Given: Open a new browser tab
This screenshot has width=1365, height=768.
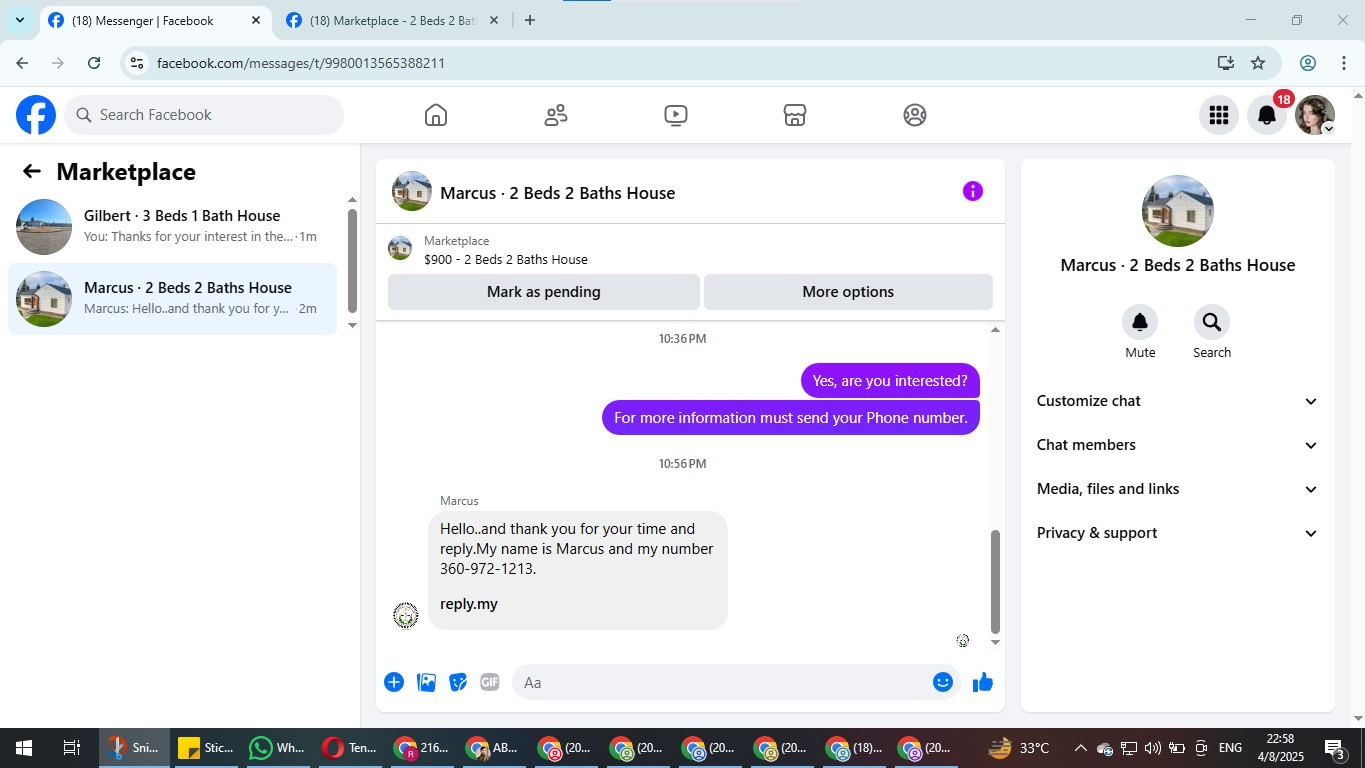Looking at the screenshot, I should pyautogui.click(x=530, y=20).
